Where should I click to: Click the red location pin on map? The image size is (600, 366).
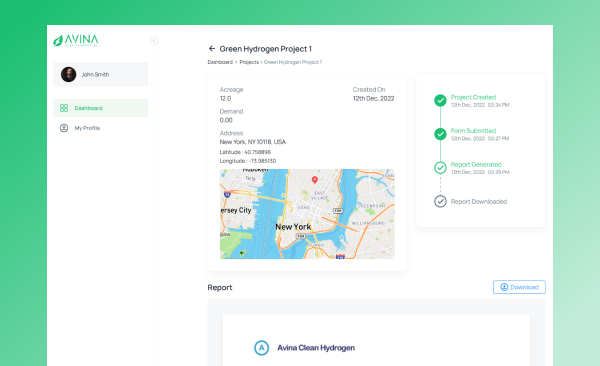click(315, 180)
